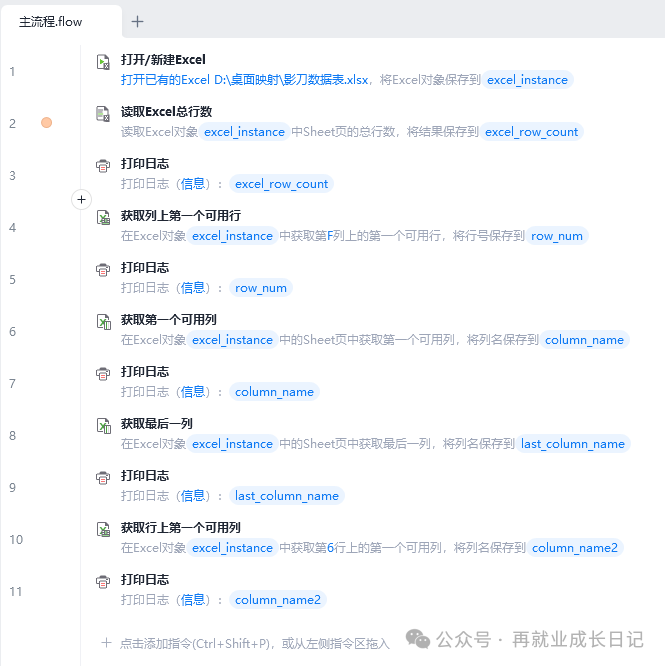Select the 读取Excel总行数 step title
Image resolution: width=665 pixels, height=666 pixels.
166,112
